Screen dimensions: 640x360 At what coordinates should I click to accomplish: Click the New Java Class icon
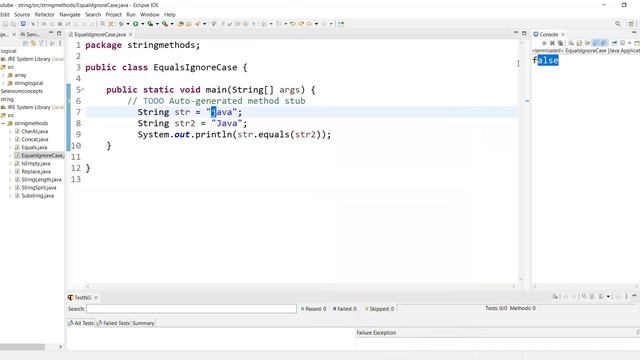tap(189, 24)
